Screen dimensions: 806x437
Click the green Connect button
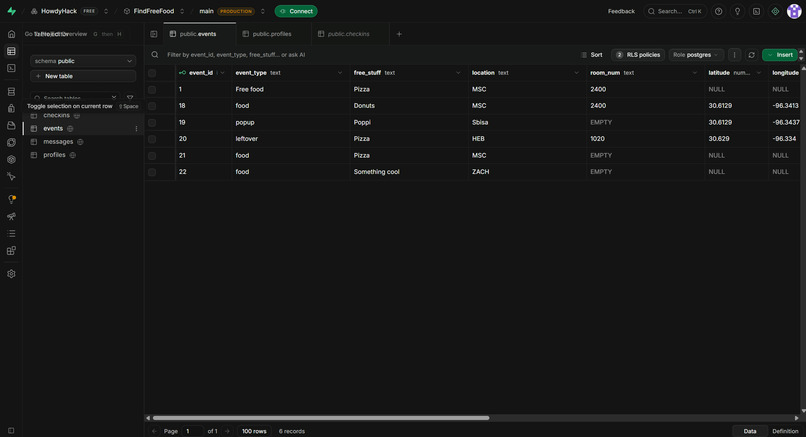pos(296,11)
